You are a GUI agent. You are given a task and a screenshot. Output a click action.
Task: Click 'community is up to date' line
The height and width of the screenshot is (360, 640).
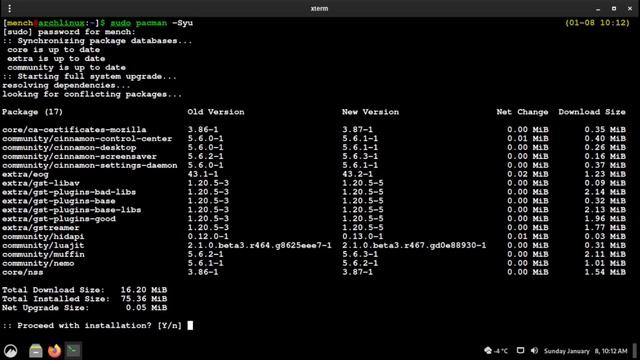click(66, 68)
